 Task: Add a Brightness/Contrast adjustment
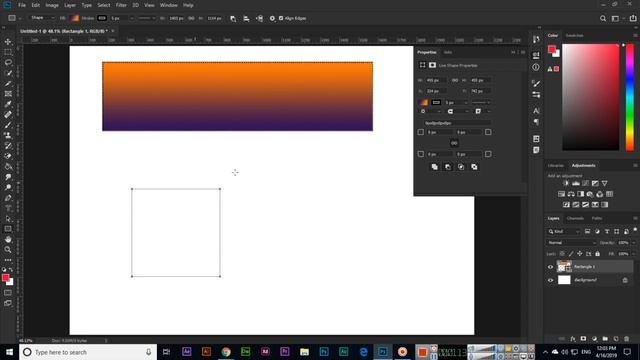coord(566,183)
